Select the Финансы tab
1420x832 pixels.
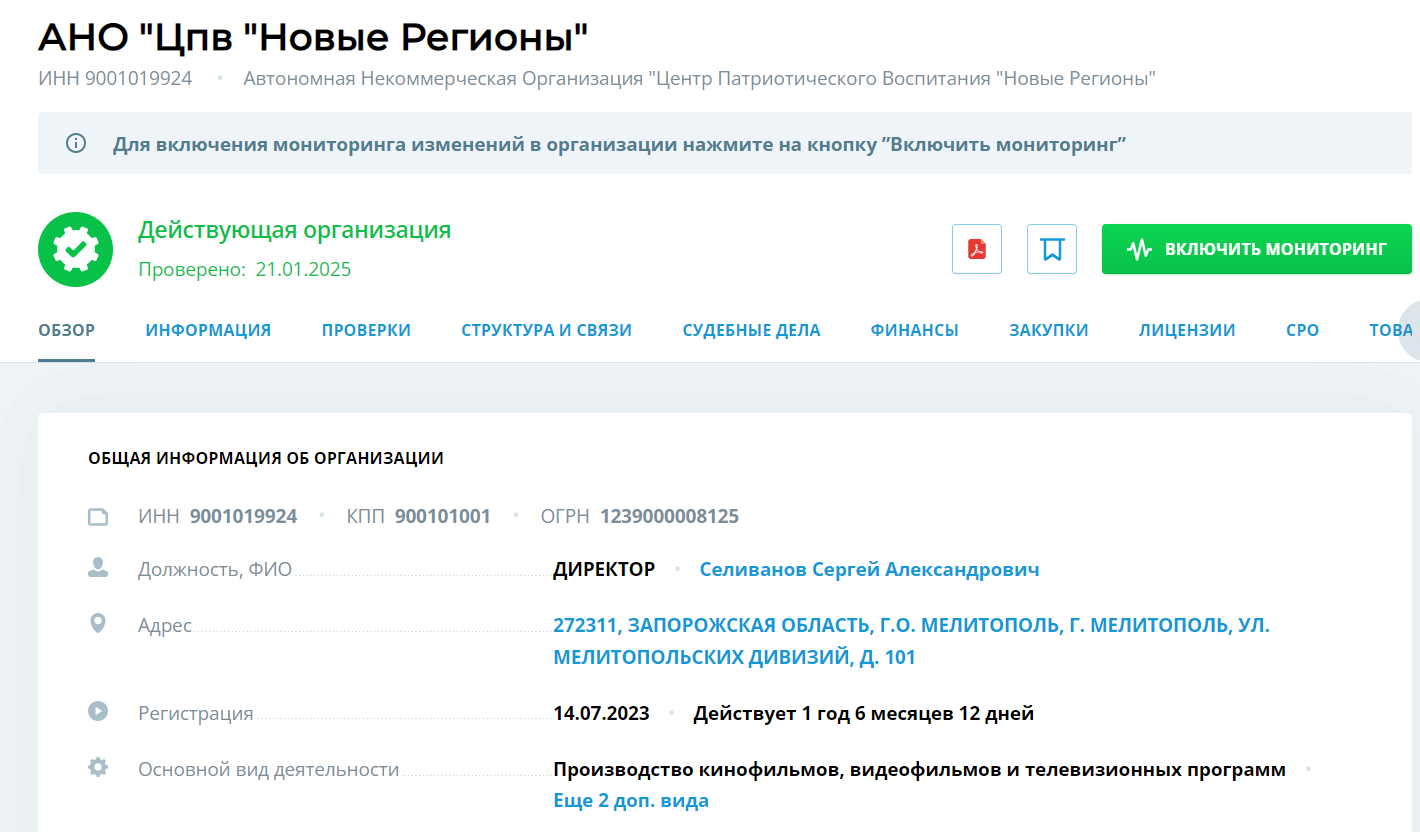(x=914, y=330)
